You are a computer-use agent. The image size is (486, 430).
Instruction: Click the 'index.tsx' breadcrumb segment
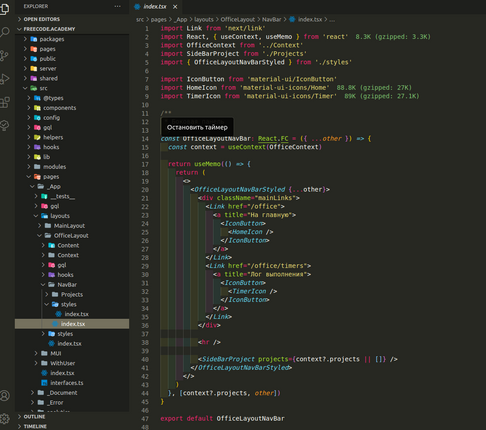coord(310,20)
